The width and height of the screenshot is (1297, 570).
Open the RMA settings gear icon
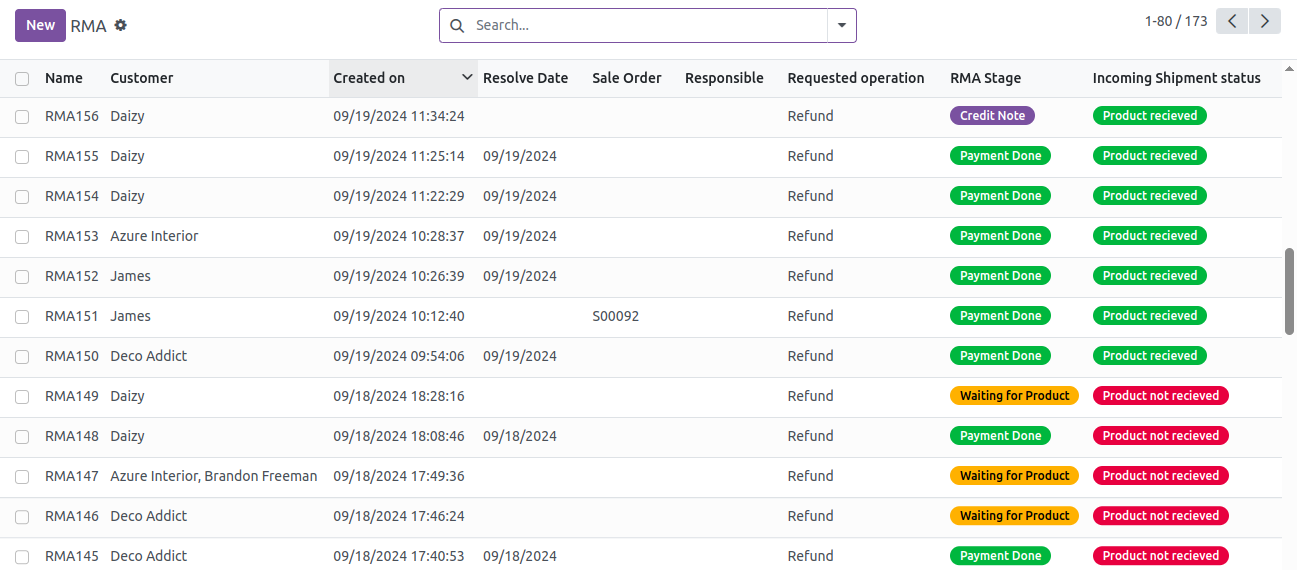tap(121, 25)
